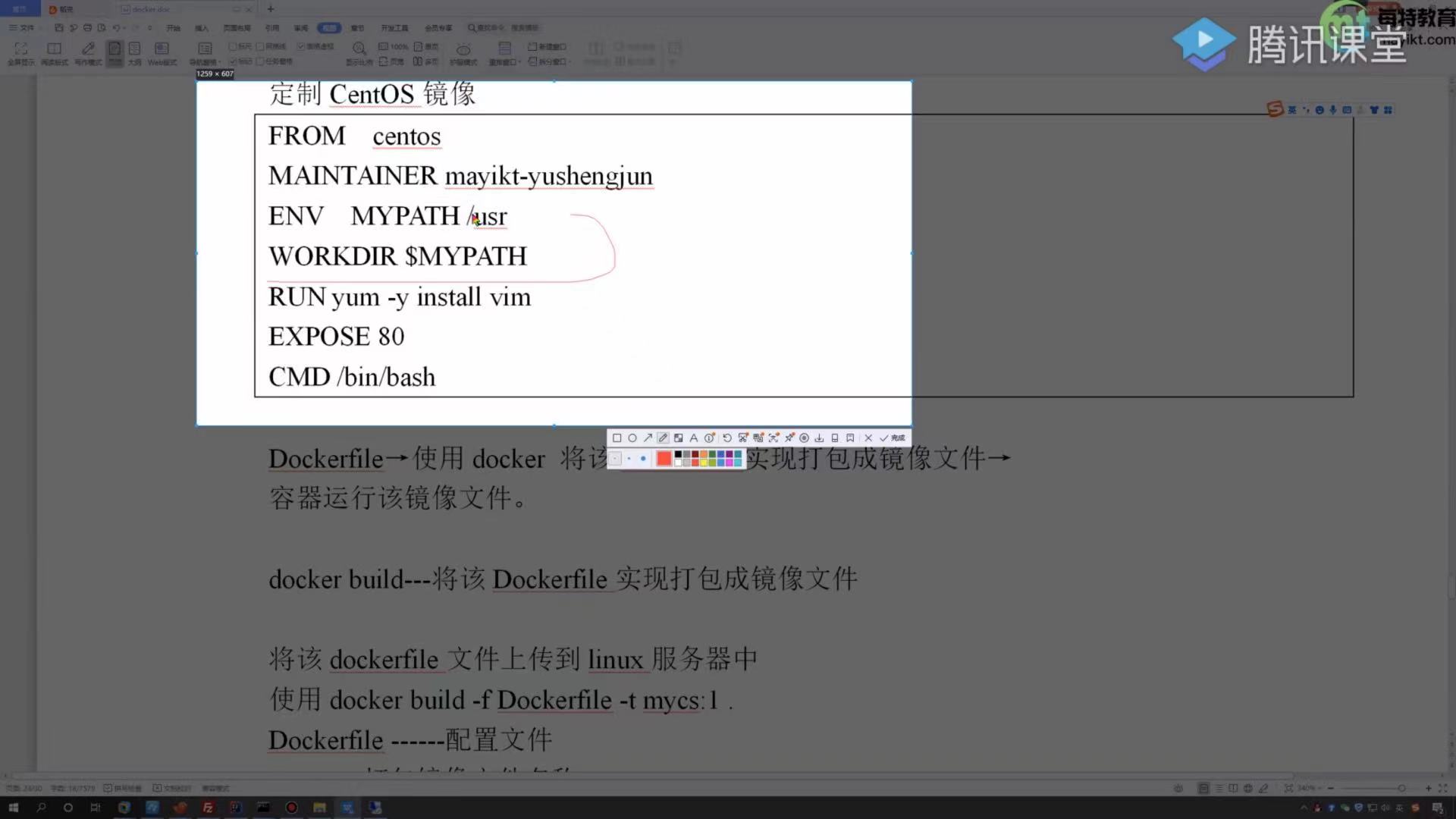Save the screenshot with download icon
This screenshot has width=1456, height=819.
click(x=819, y=438)
